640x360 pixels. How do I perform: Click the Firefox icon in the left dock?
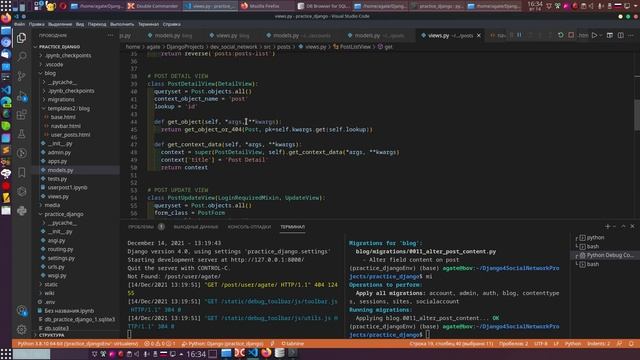(6, 18)
